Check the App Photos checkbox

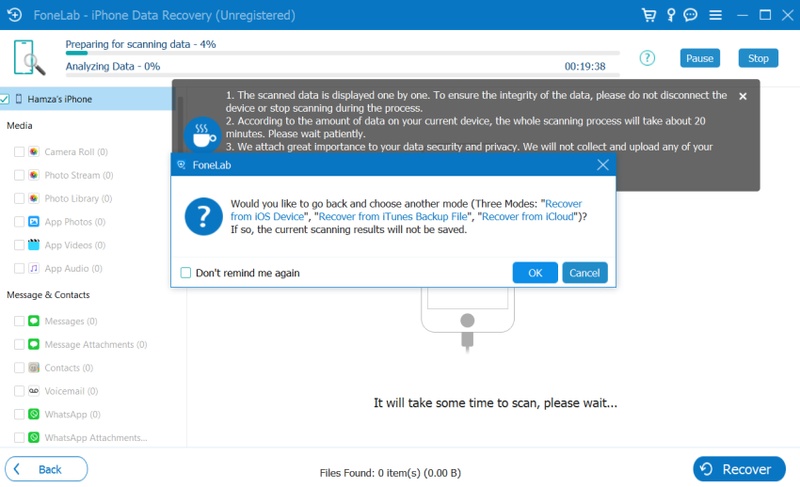point(19,222)
